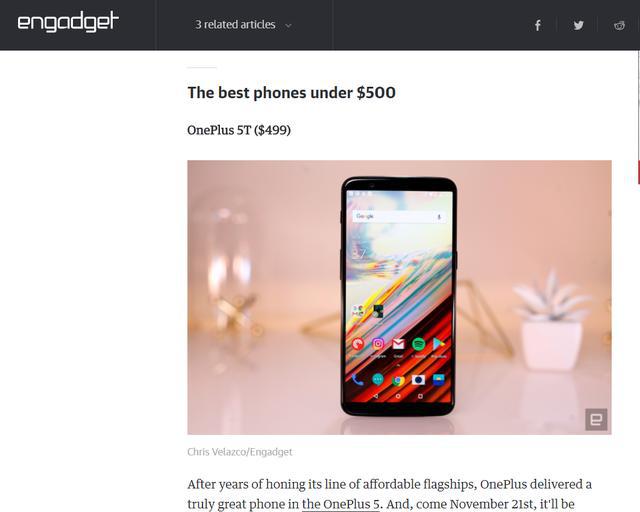This screenshot has height=512, width=640.
Task: Share article on Facebook
Action: coord(538,25)
